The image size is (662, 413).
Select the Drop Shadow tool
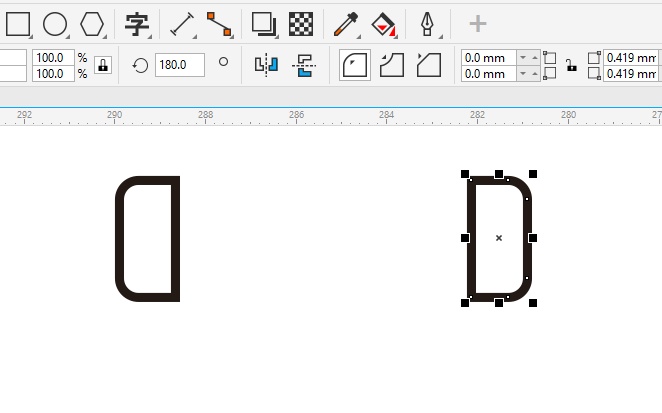point(264,24)
